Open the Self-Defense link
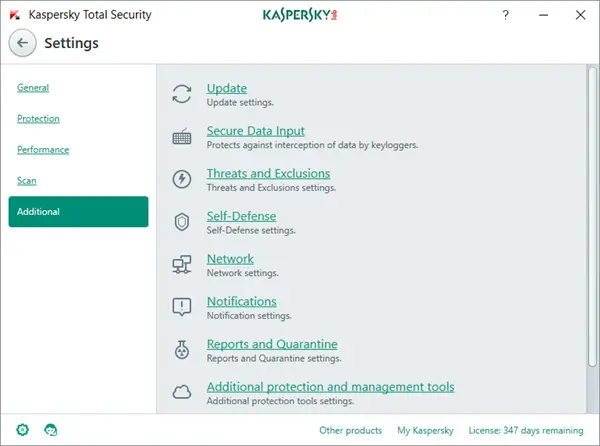 (241, 216)
